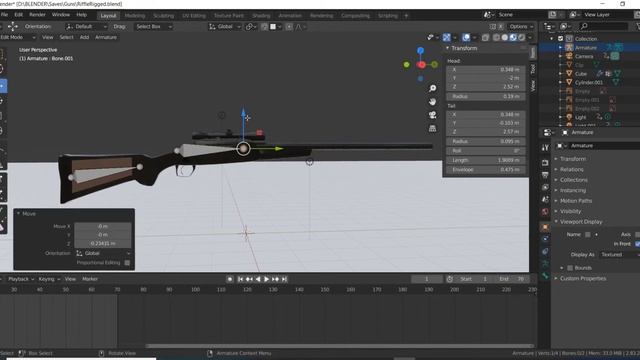This screenshot has height=360, width=640.
Task: Open the Select Box drag dropdown
Action: (153, 27)
